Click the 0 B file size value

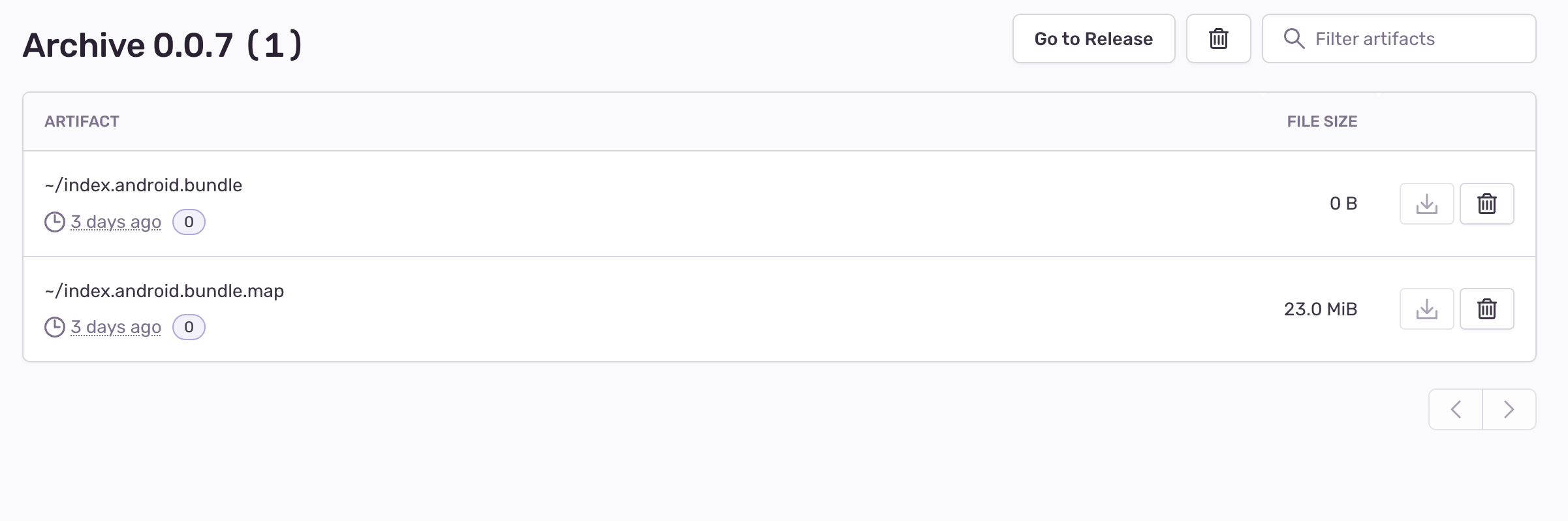click(x=1344, y=203)
